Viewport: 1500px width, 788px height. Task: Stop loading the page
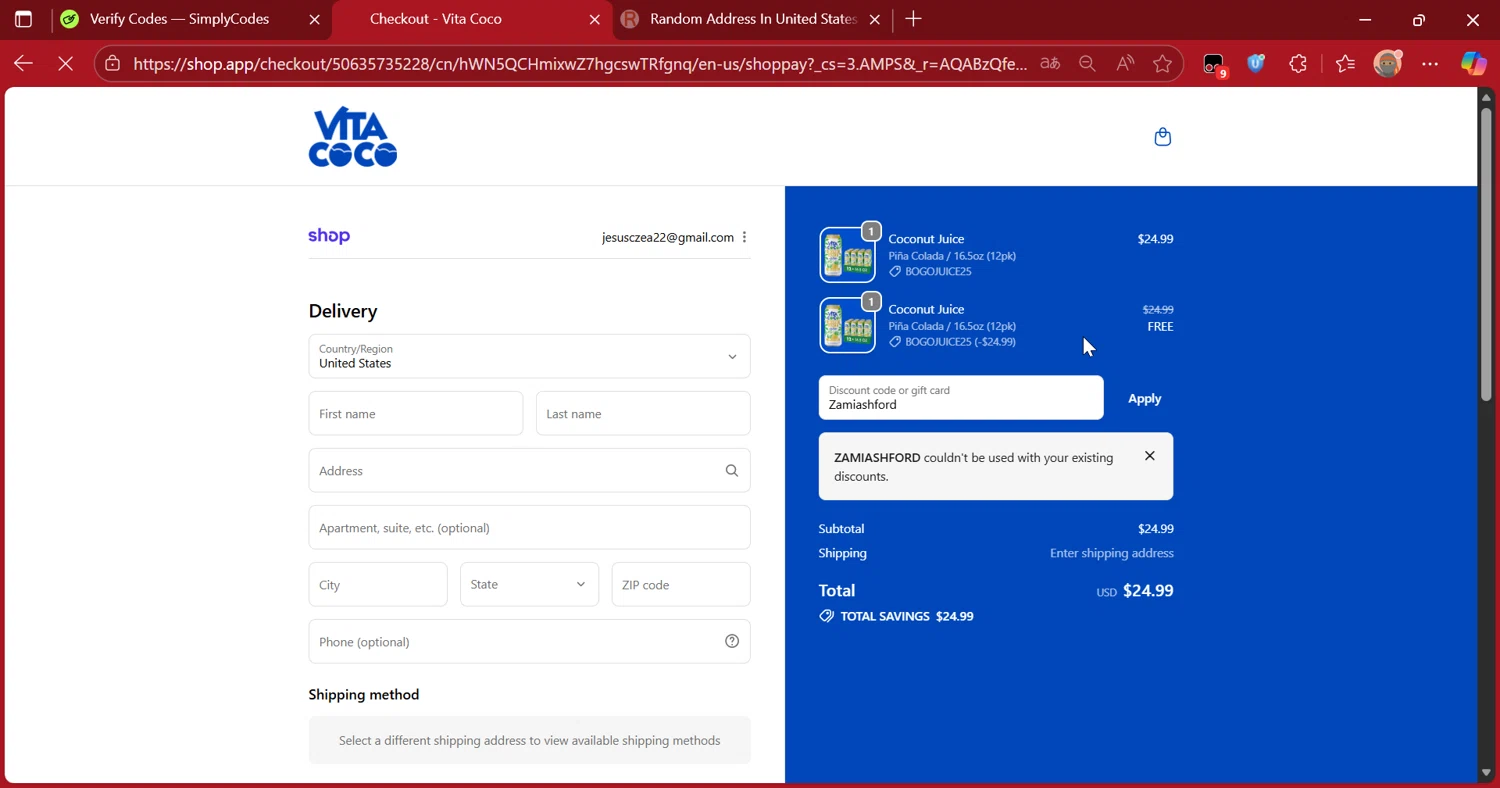point(66,64)
